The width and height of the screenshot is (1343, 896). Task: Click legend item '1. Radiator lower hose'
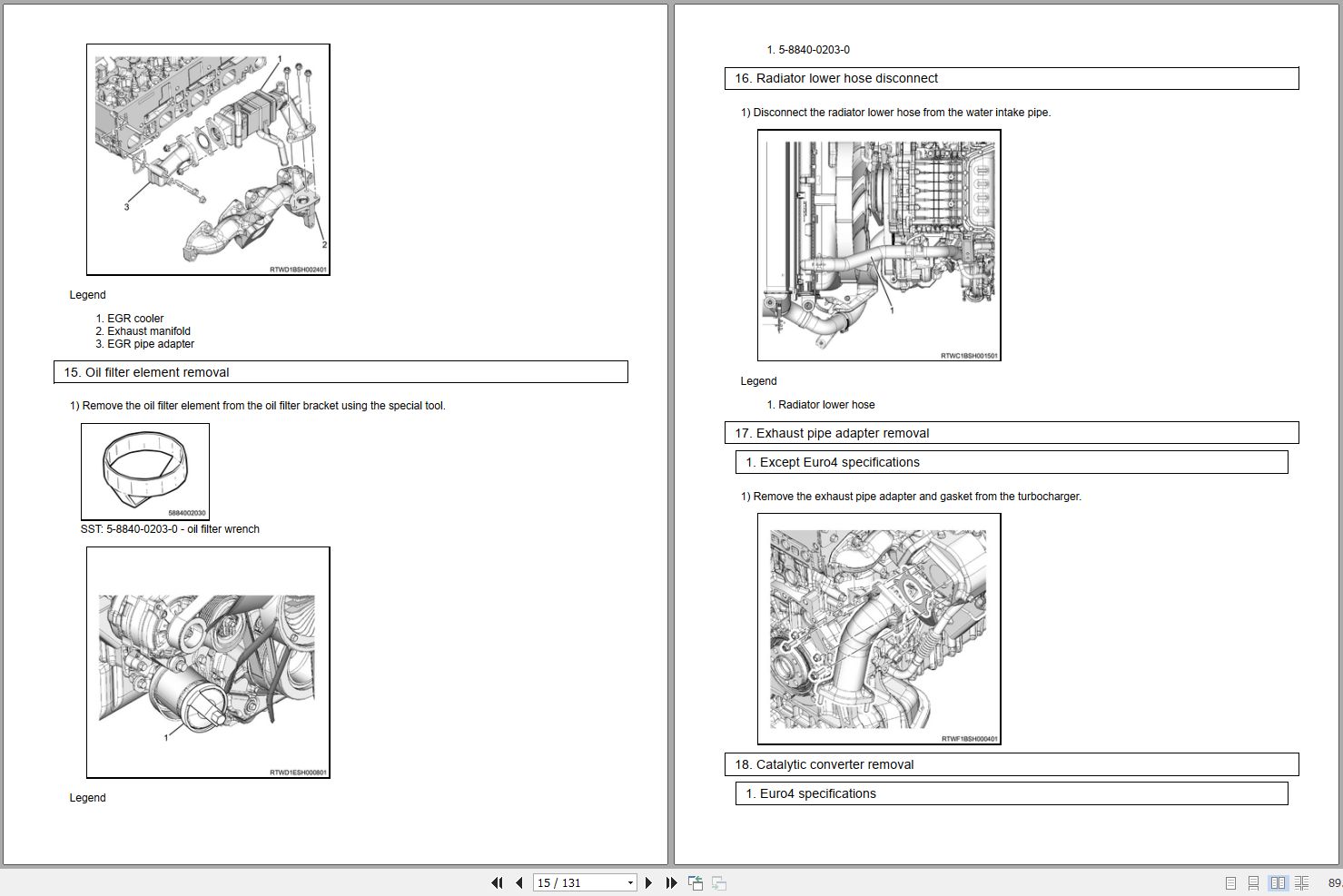coord(821,405)
